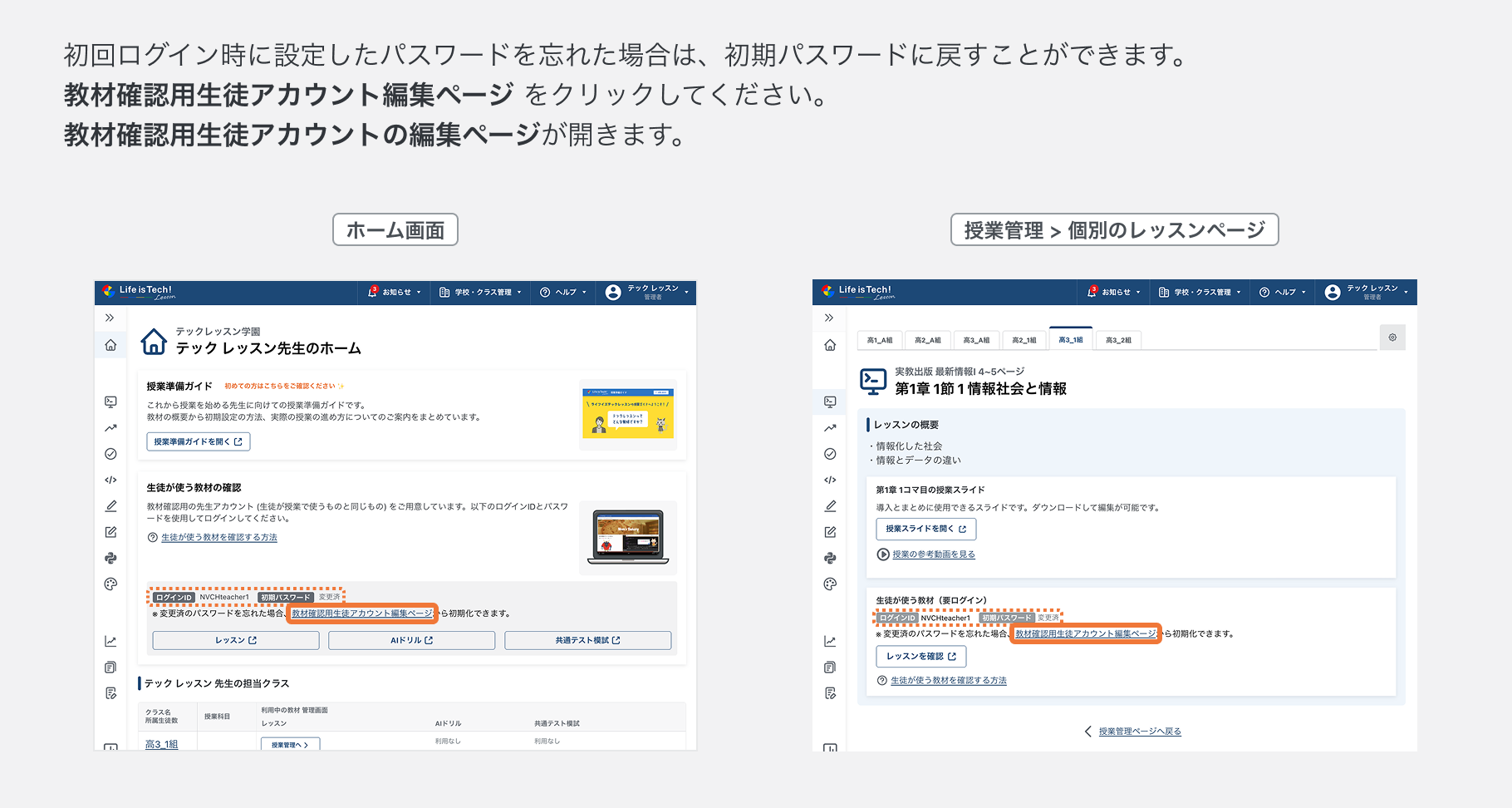Open the お知らせ dropdown on the lesson page

coord(1114,292)
